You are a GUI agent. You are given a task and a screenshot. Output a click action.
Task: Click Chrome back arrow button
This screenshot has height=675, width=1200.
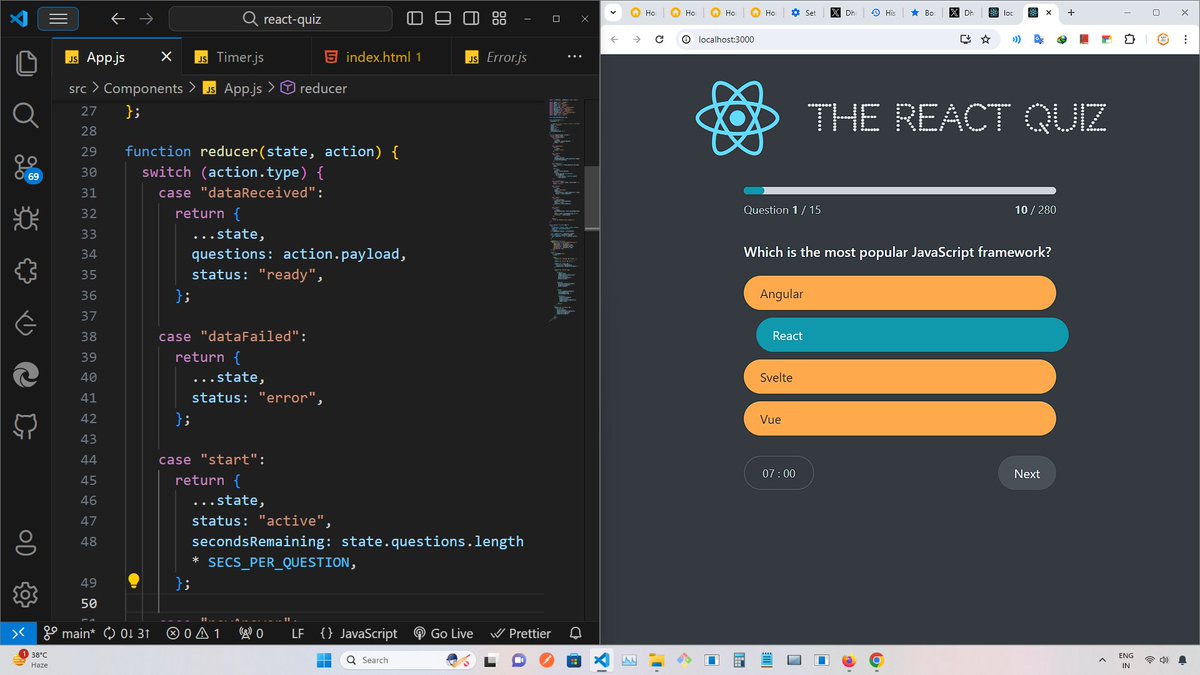pos(614,39)
